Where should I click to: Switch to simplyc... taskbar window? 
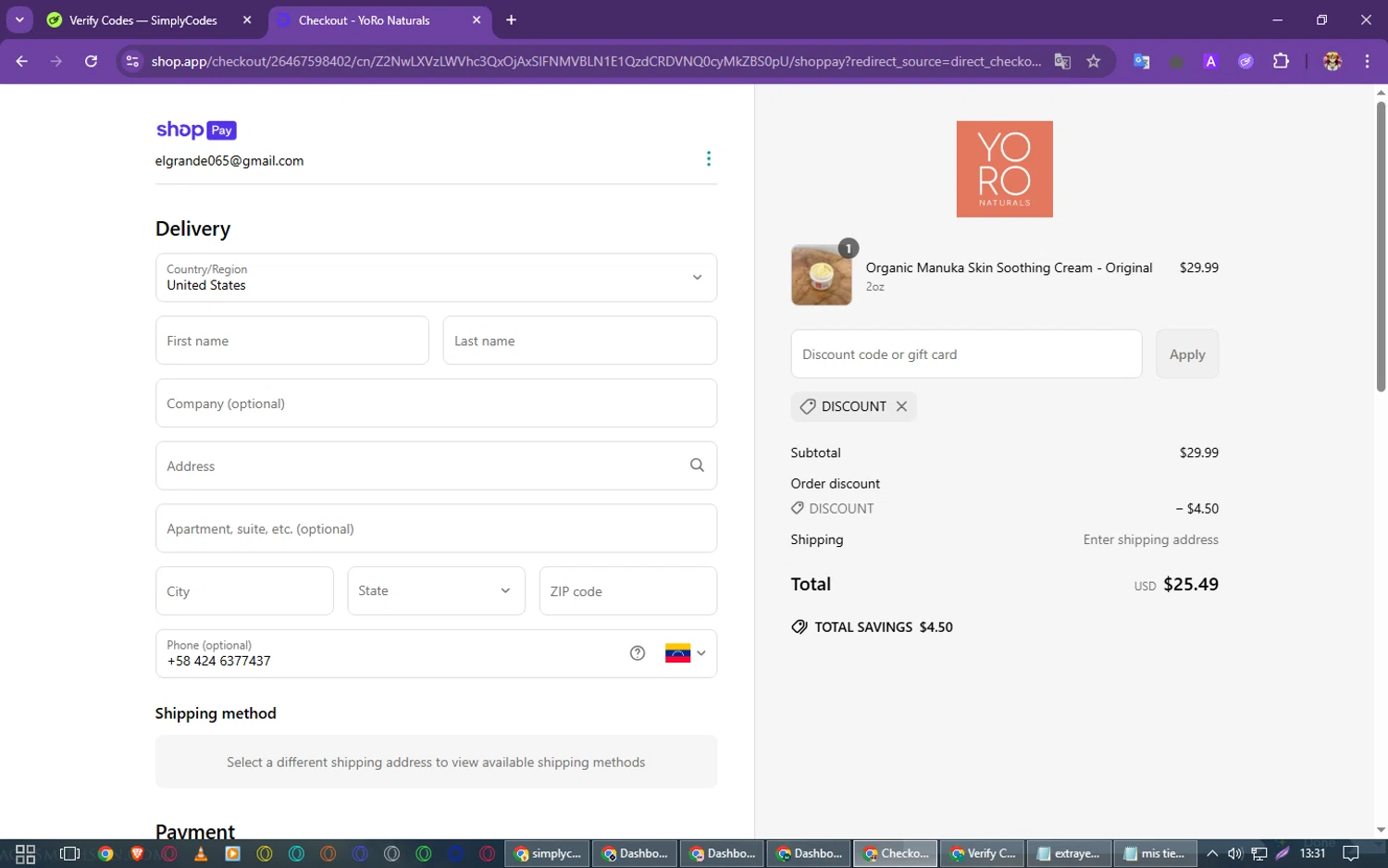(x=547, y=853)
